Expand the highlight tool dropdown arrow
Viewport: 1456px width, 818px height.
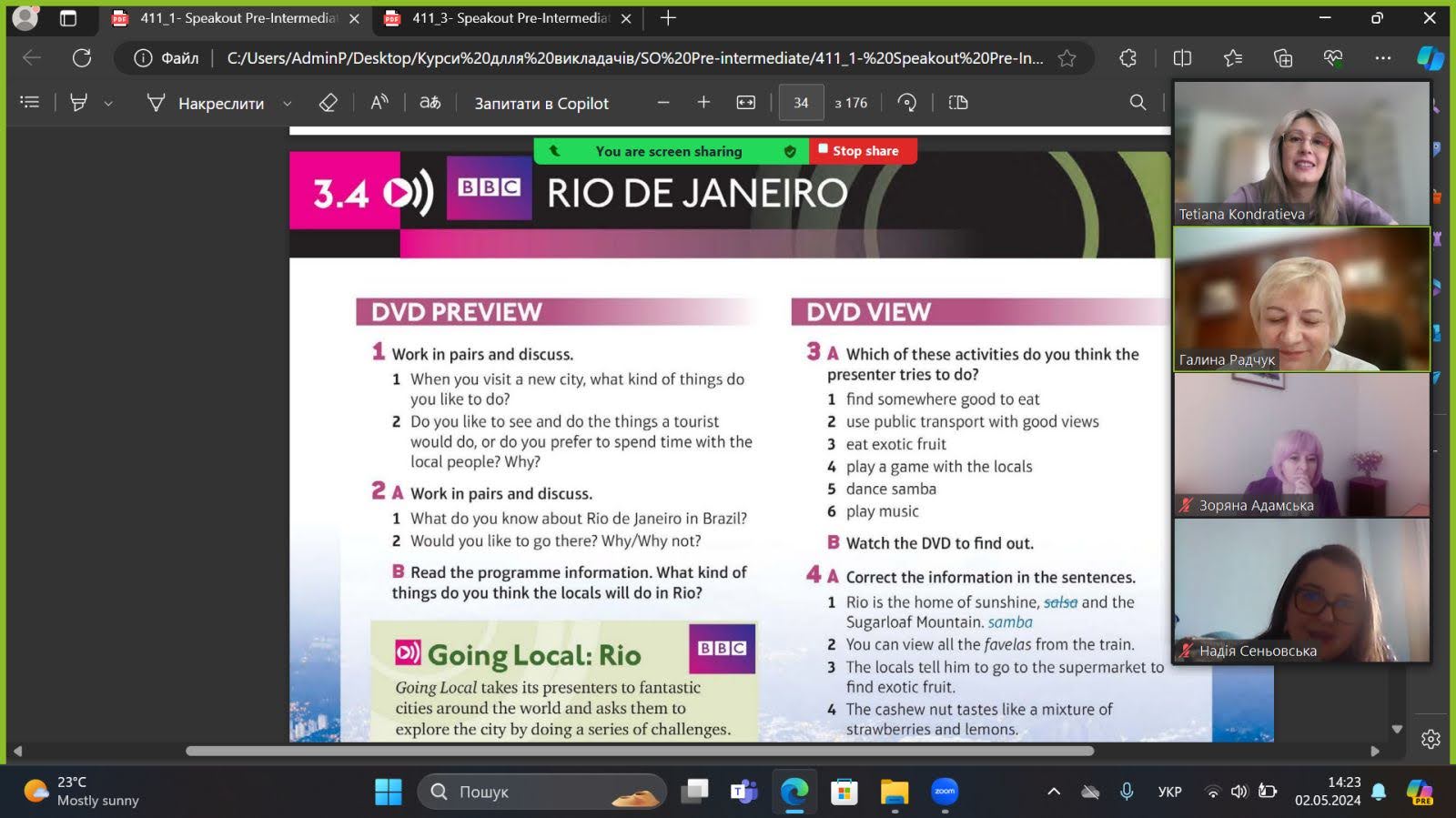pos(108,104)
